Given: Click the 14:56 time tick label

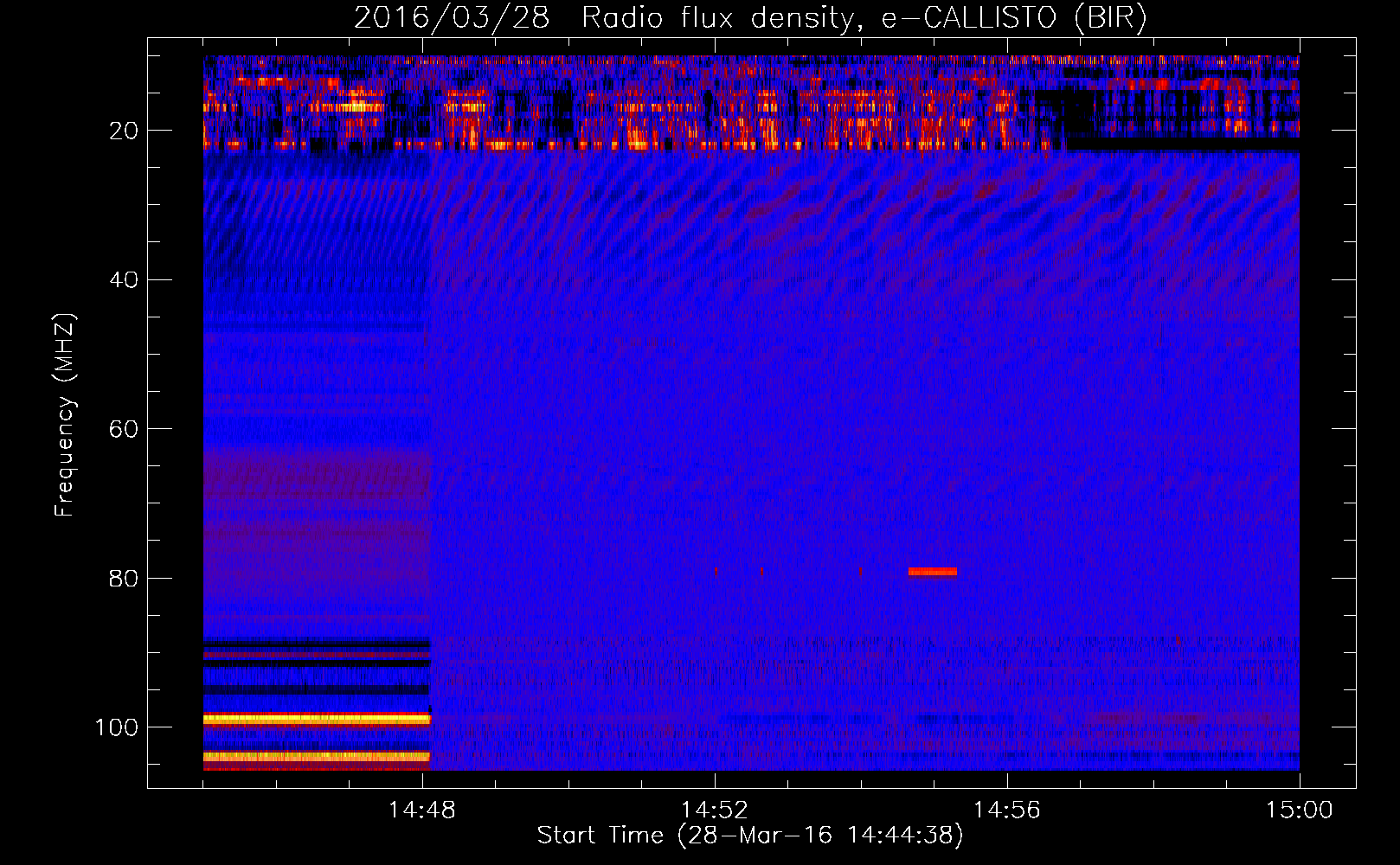Looking at the screenshot, I should [x=1007, y=811].
